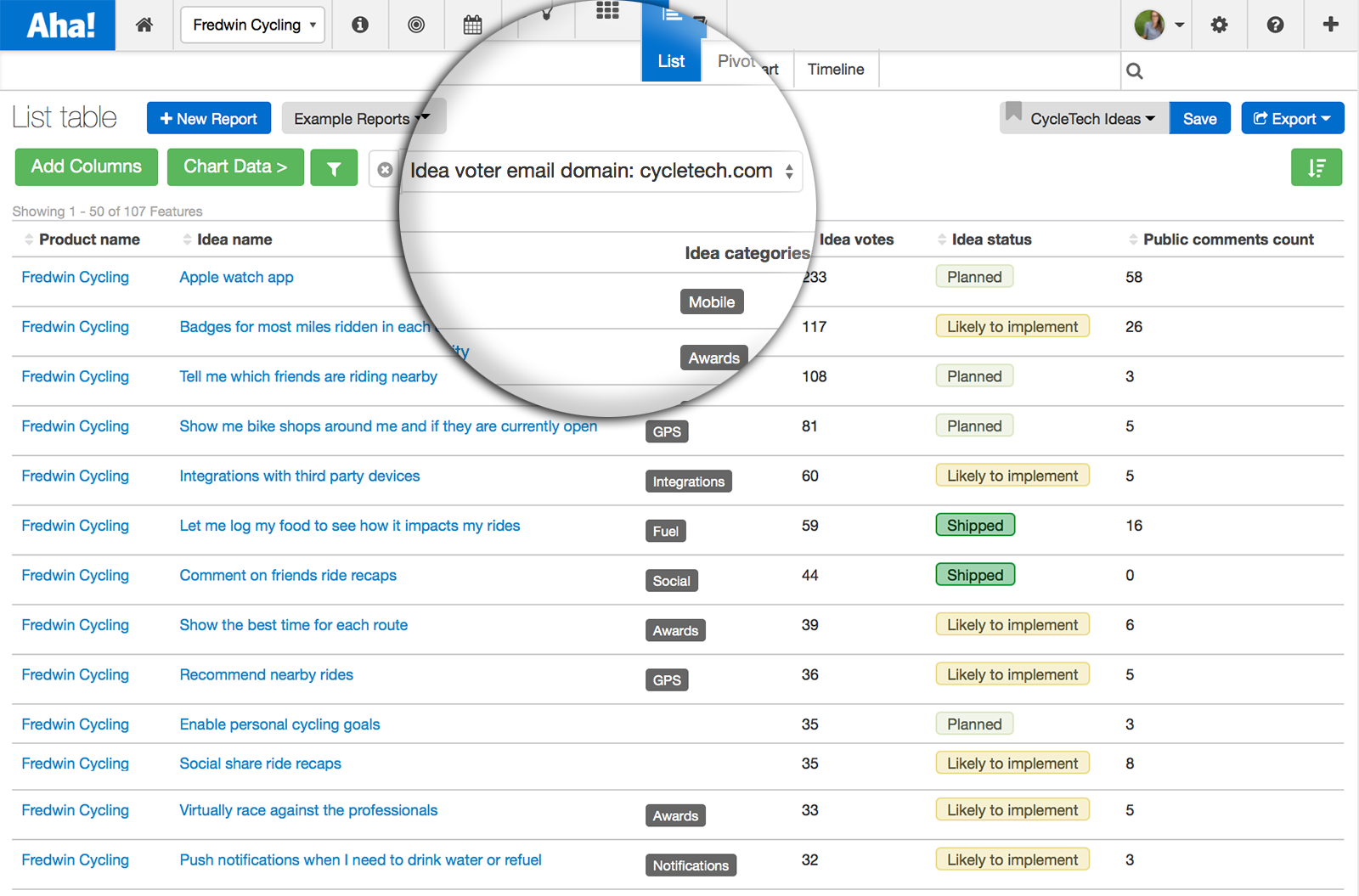Open the settings gear
This screenshot has width=1359, height=896.
tap(1218, 25)
